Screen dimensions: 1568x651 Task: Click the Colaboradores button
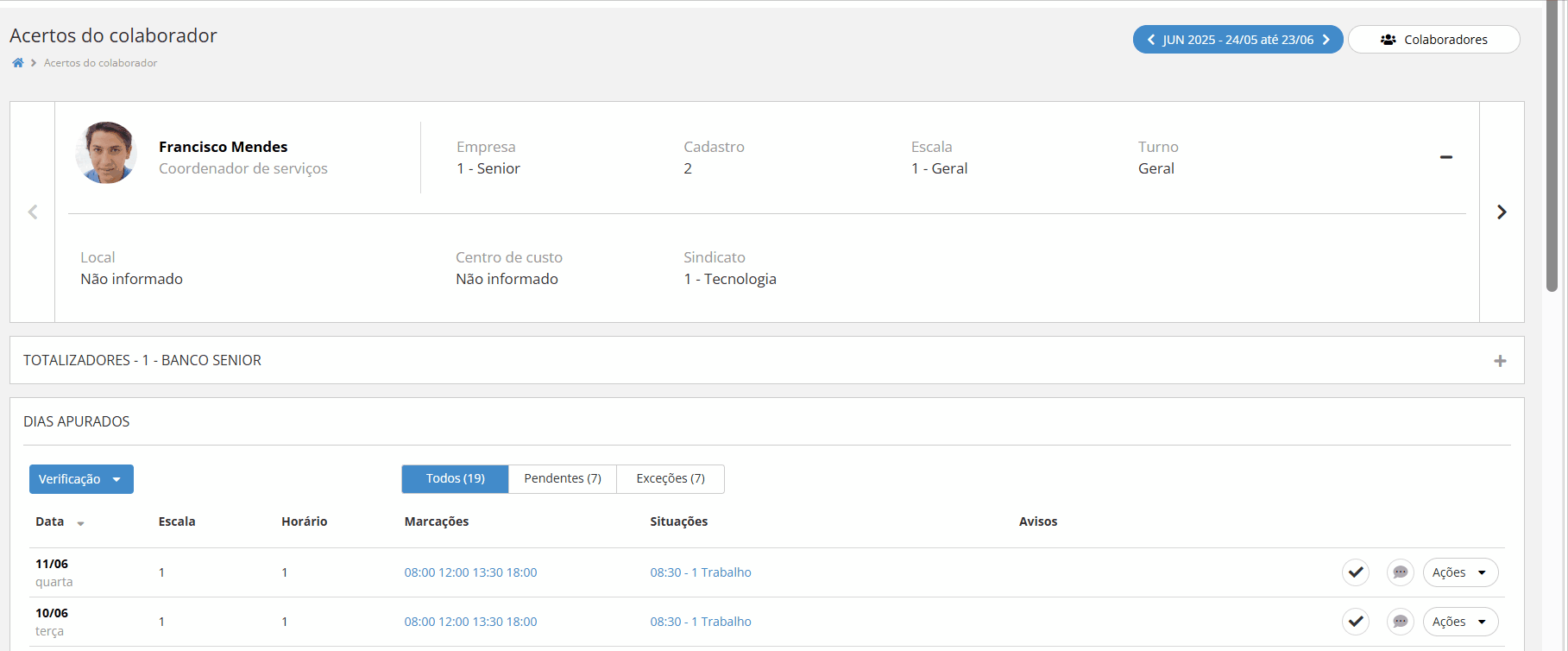[x=1433, y=40]
